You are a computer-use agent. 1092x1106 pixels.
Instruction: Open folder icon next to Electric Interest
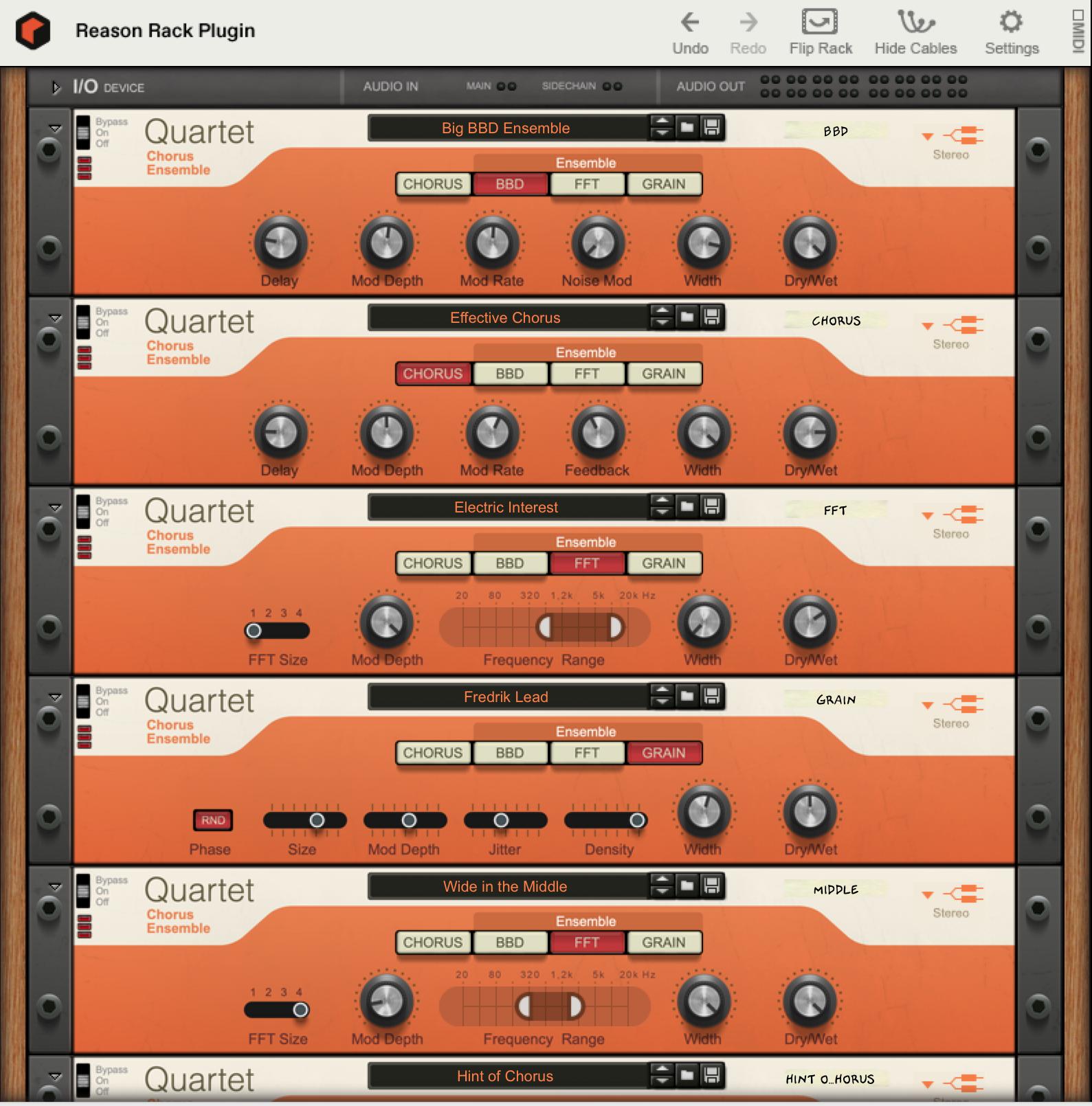pyautogui.click(x=687, y=506)
